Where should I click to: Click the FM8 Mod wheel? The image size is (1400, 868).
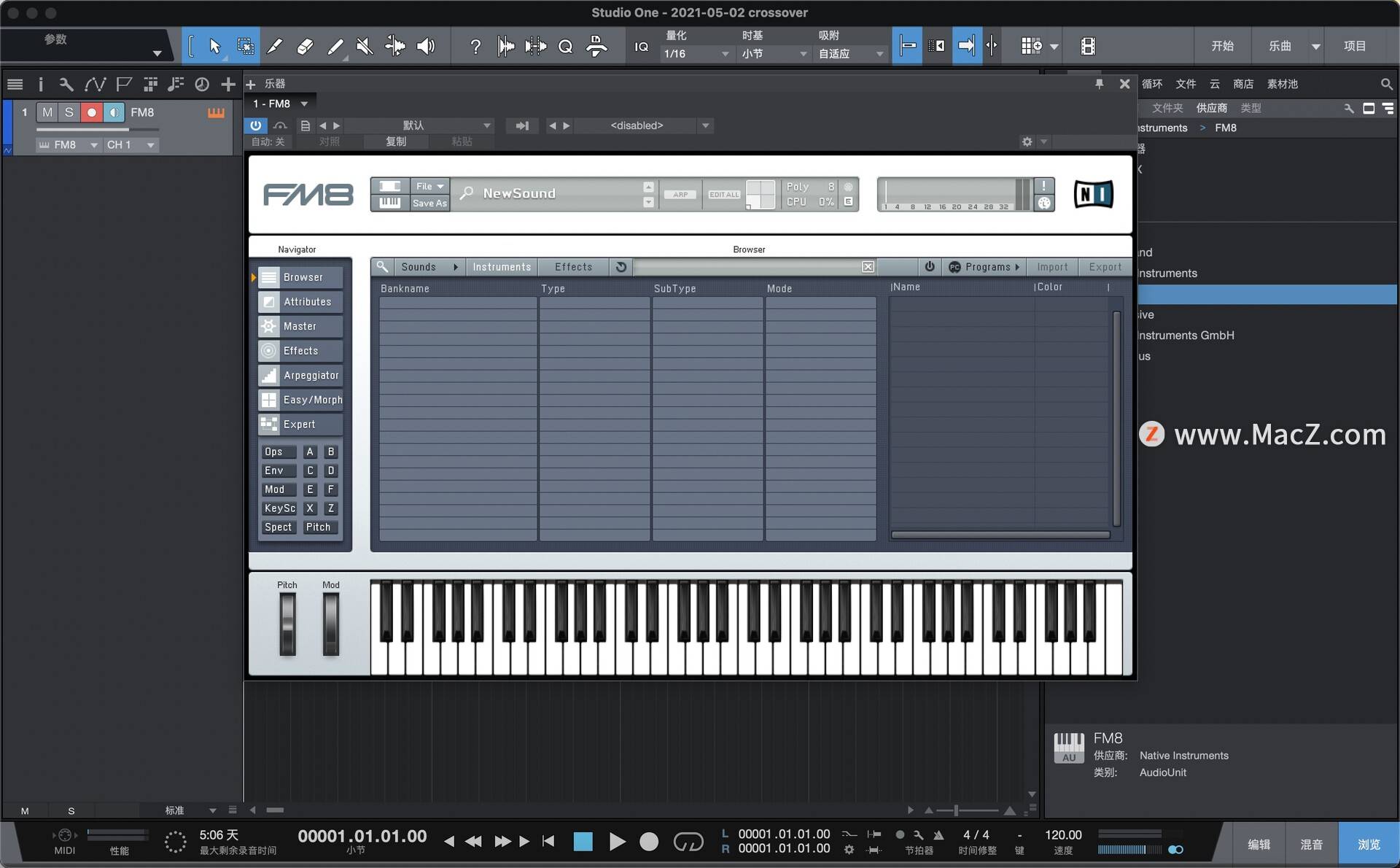pos(331,624)
